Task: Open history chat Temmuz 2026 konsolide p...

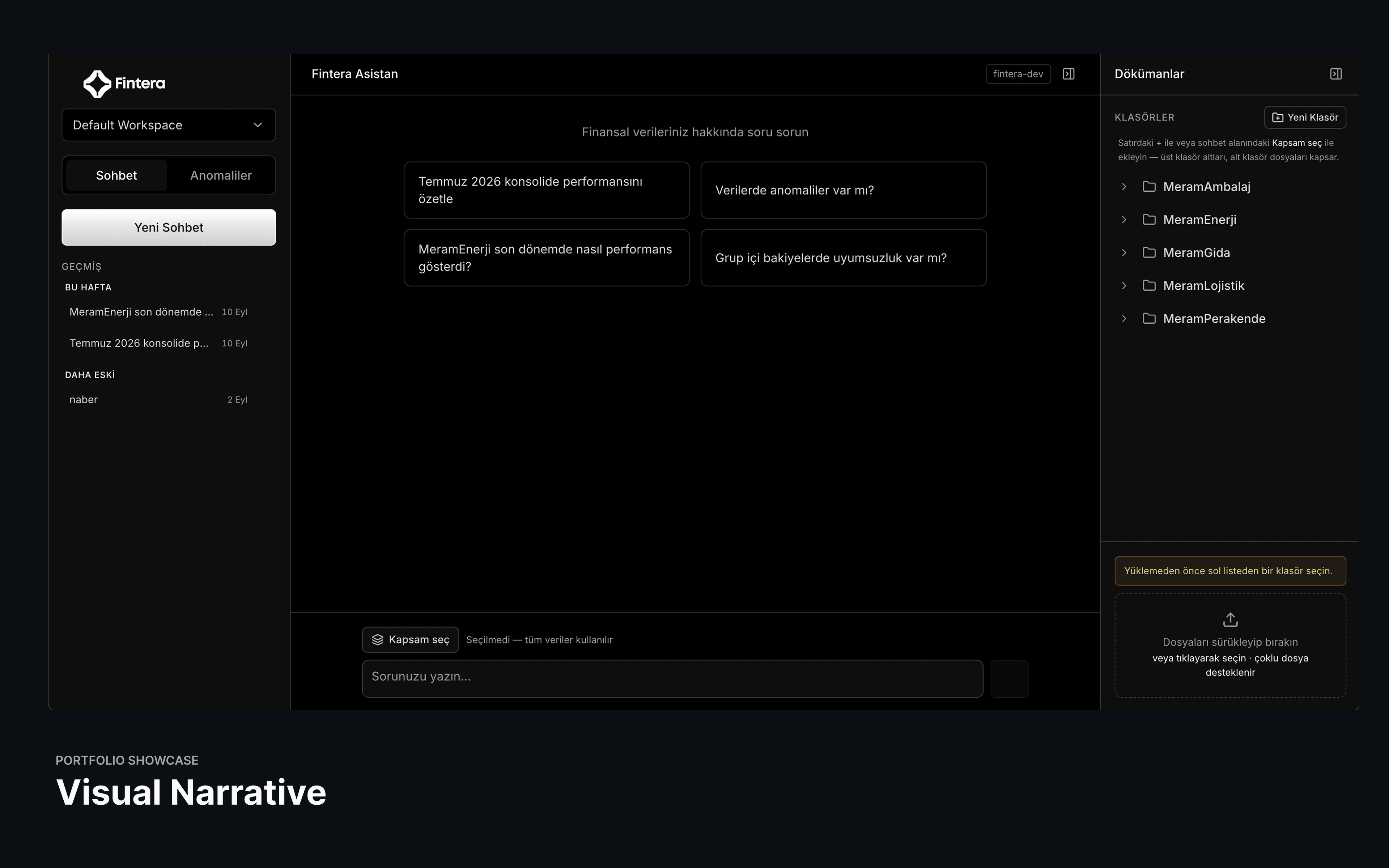Action: (158, 343)
